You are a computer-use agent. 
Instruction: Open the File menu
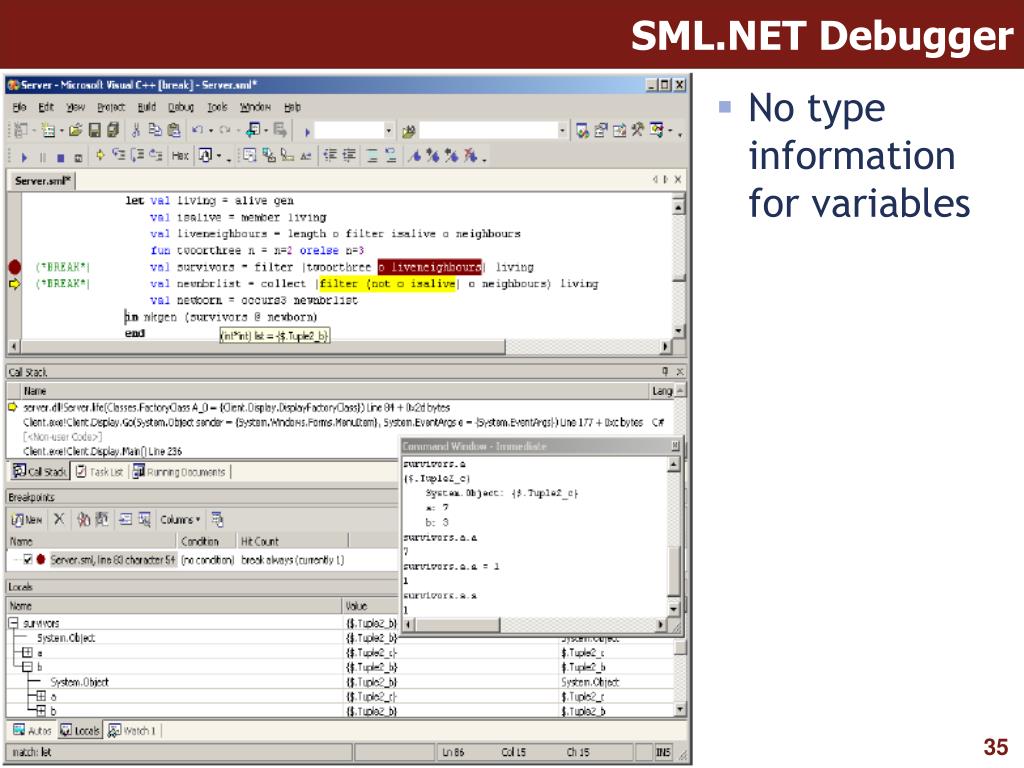[x=20, y=107]
